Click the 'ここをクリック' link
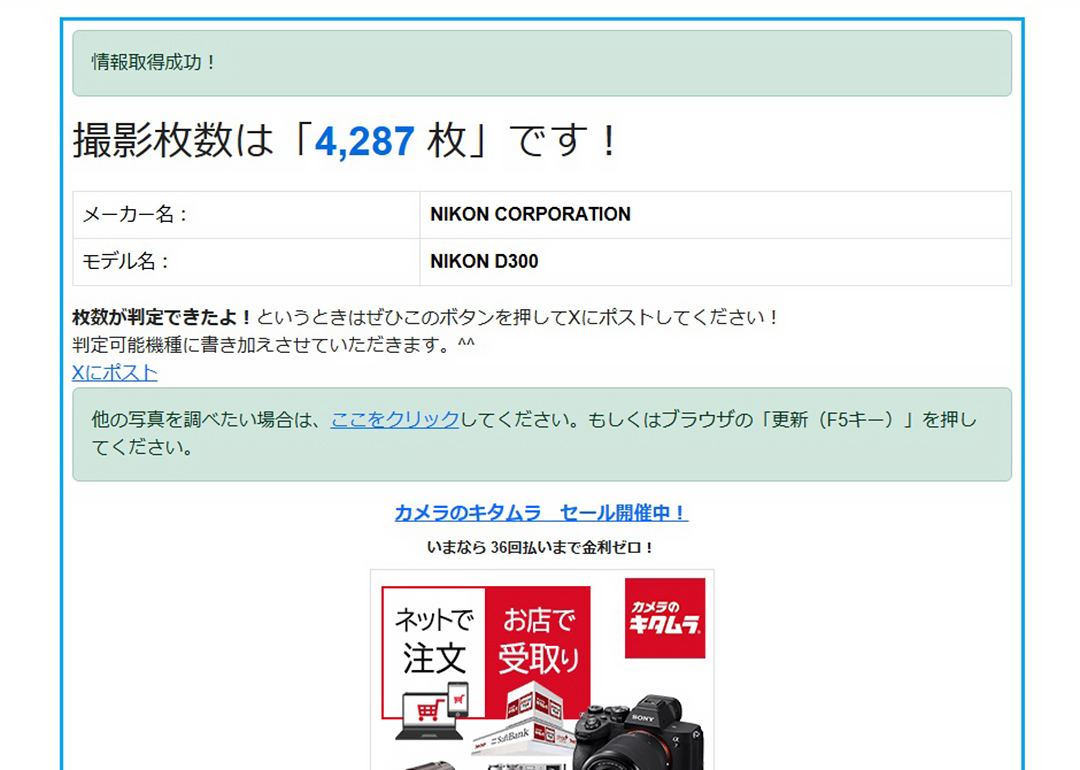This screenshot has height=770, width=1080. 395,419
